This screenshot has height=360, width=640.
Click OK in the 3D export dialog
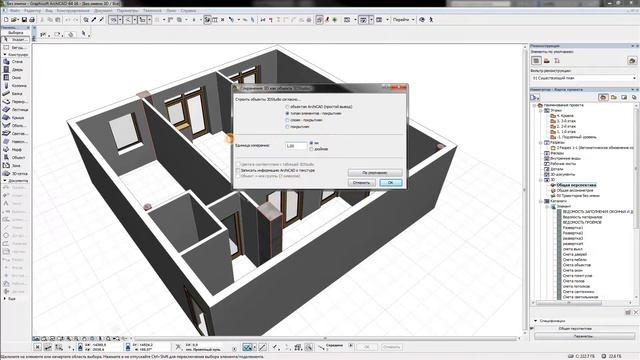(391, 182)
